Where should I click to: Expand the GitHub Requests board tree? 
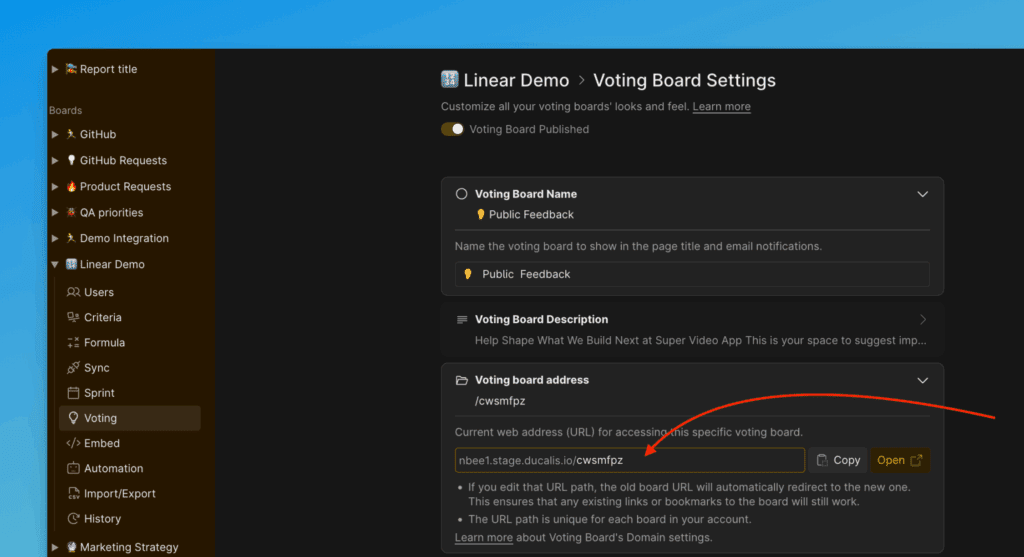coord(55,160)
